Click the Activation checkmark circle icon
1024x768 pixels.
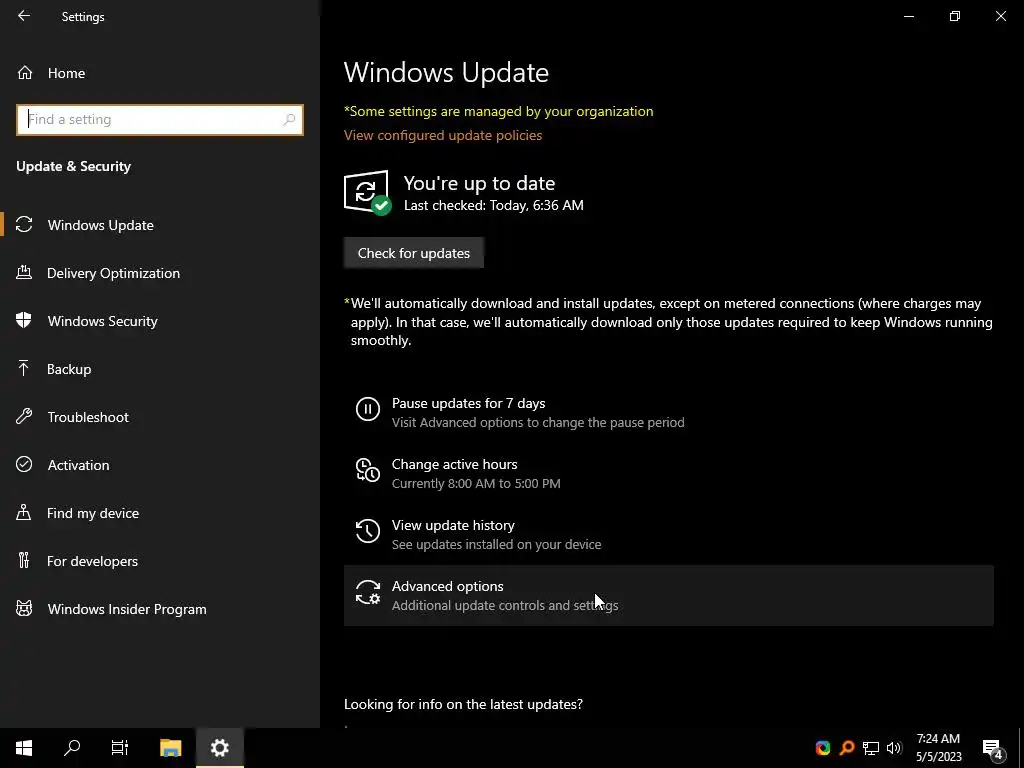tap(24, 464)
